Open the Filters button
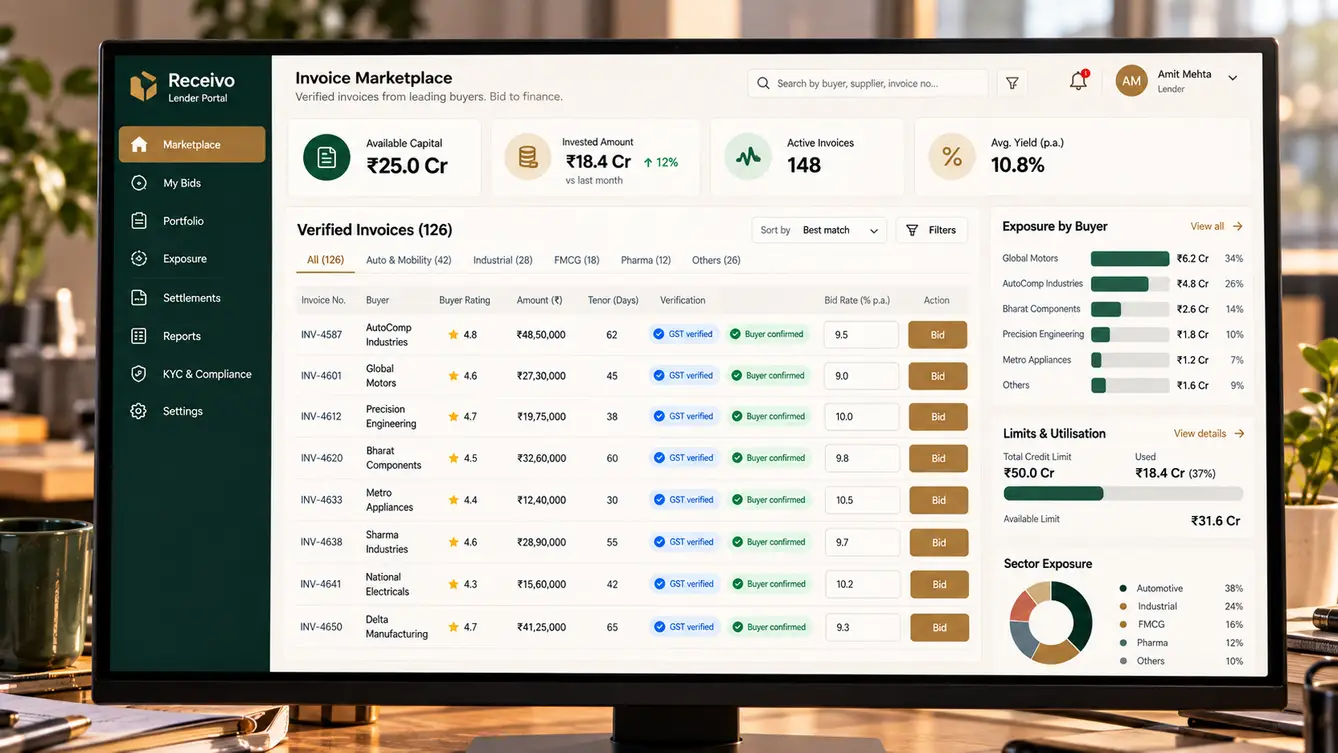The height and width of the screenshot is (753, 1338). pos(932,230)
